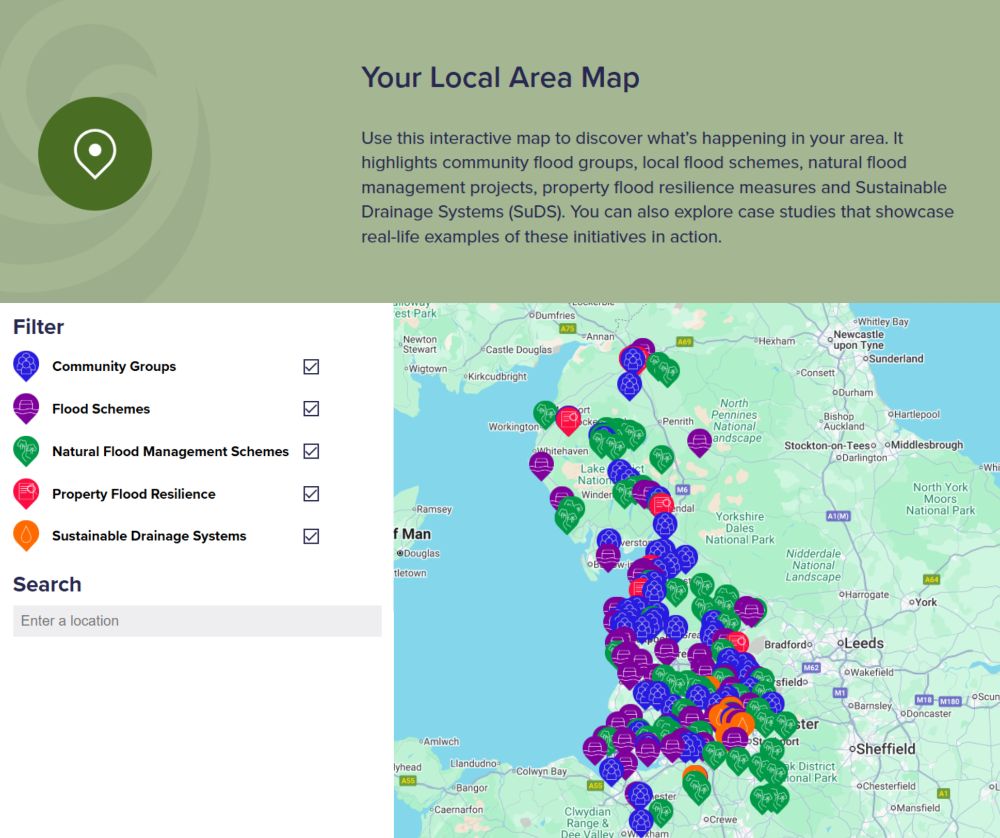This screenshot has width=1000, height=838.
Task: Select blue community marker directly below Kendal's red marker
Action: (x=665, y=525)
